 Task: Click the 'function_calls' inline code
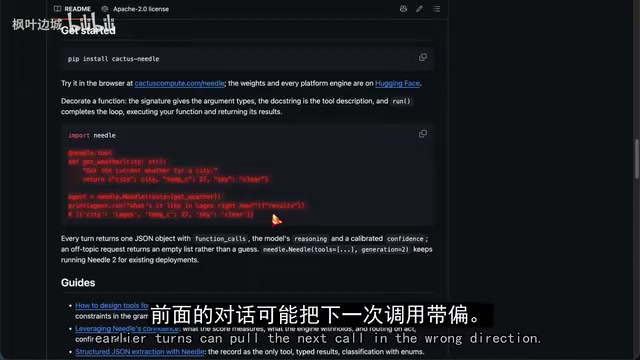(x=220, y=239)
